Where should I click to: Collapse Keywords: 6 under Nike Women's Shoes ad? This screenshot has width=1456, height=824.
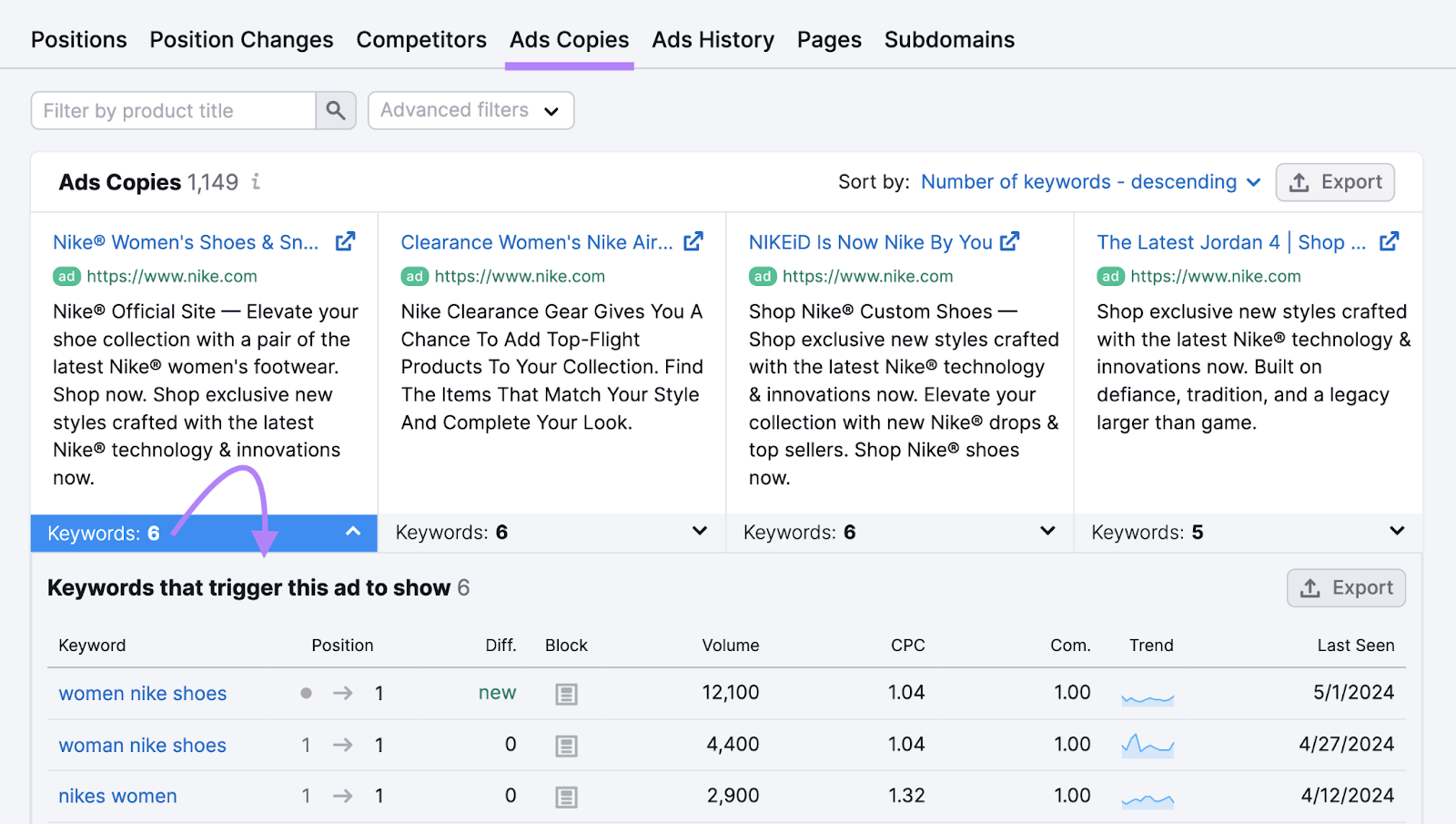click(204, 534)
